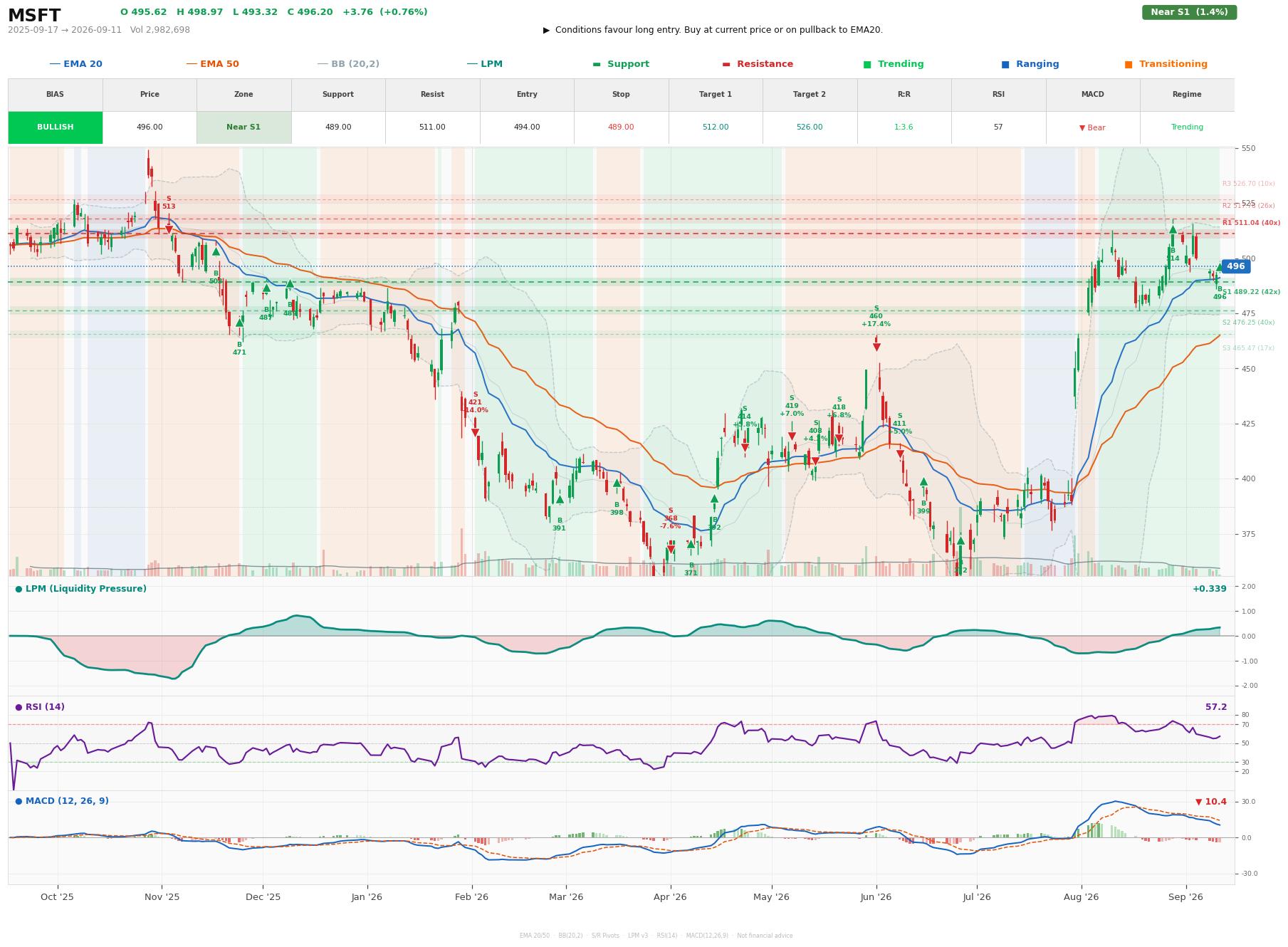Viewport: 1288px width, 947px height.
Task: Toggle the EMA 50 legend entry
Action: click(212, 64)
